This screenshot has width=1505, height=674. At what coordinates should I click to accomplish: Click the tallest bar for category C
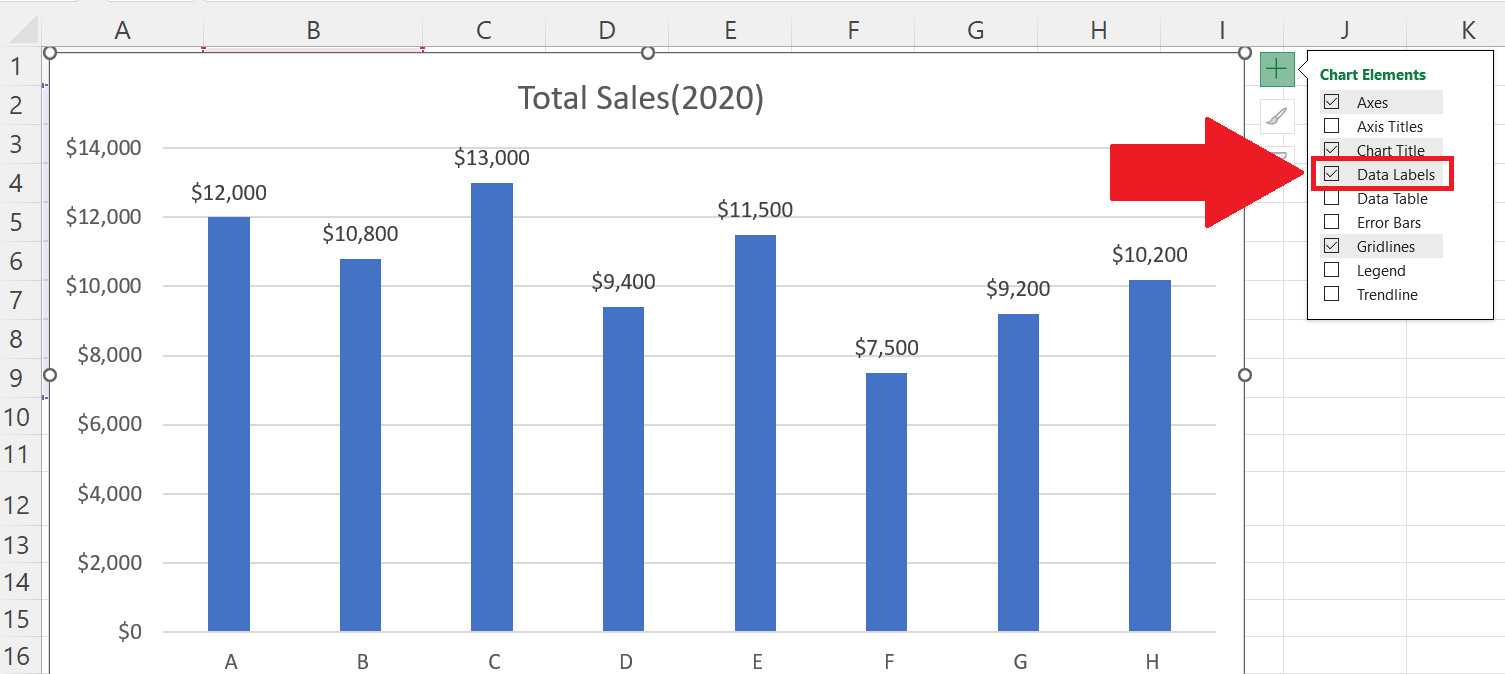tap(492, 400)
